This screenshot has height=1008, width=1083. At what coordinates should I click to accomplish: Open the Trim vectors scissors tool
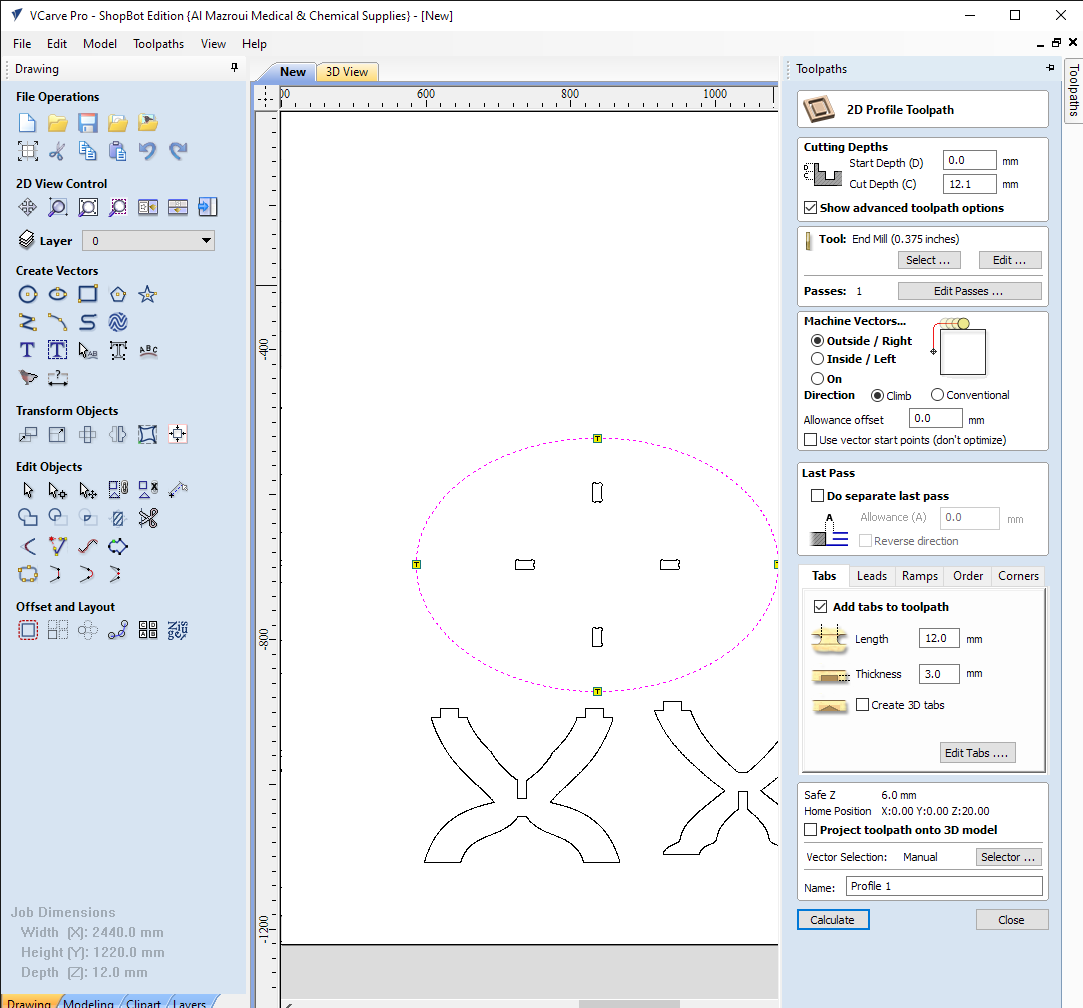pyautogui.click(x=148, y=517)
